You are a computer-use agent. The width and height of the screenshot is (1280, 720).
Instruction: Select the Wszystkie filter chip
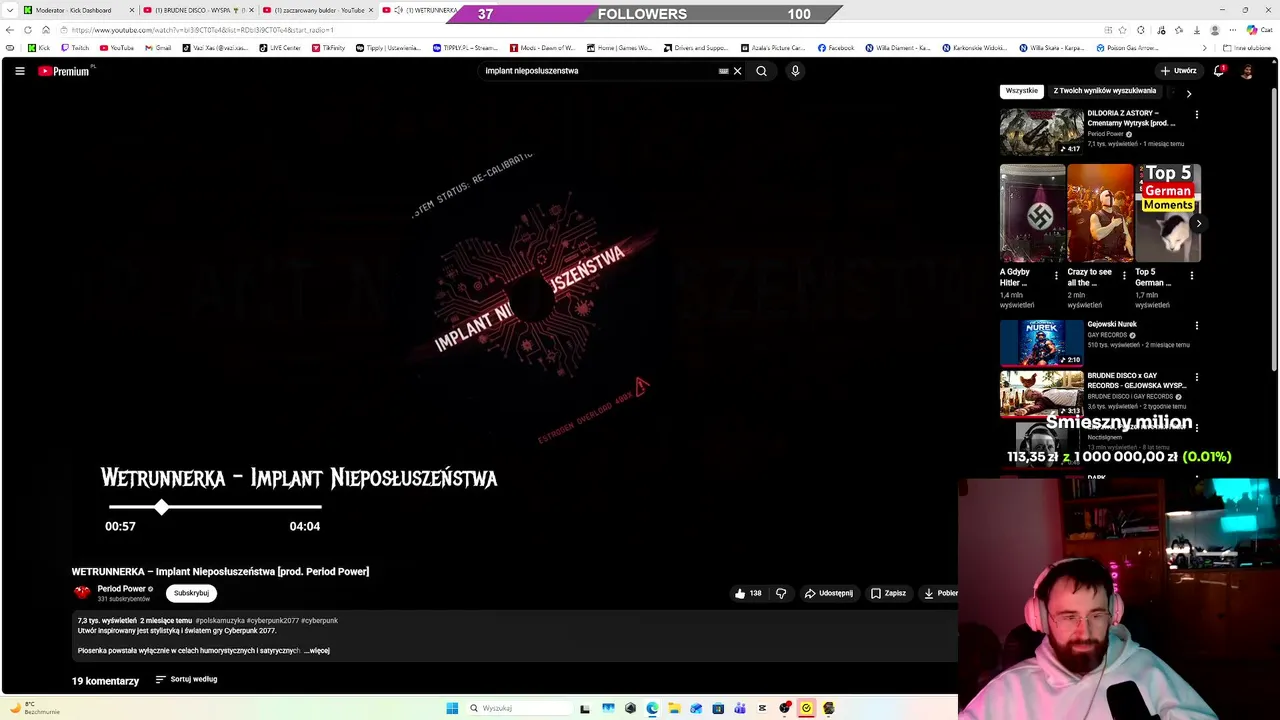1021,91
